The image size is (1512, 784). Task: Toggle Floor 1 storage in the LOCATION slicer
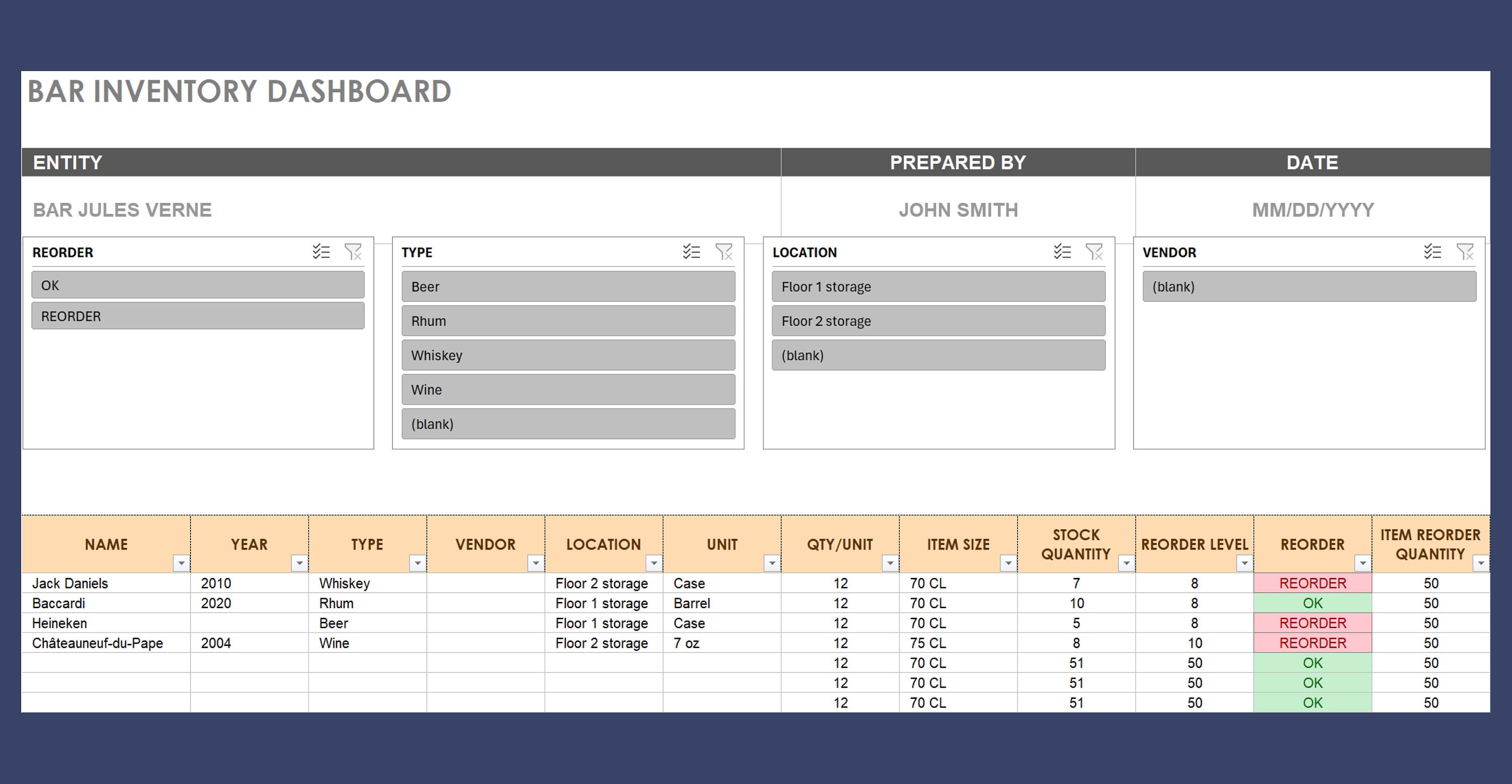[937, 286]
